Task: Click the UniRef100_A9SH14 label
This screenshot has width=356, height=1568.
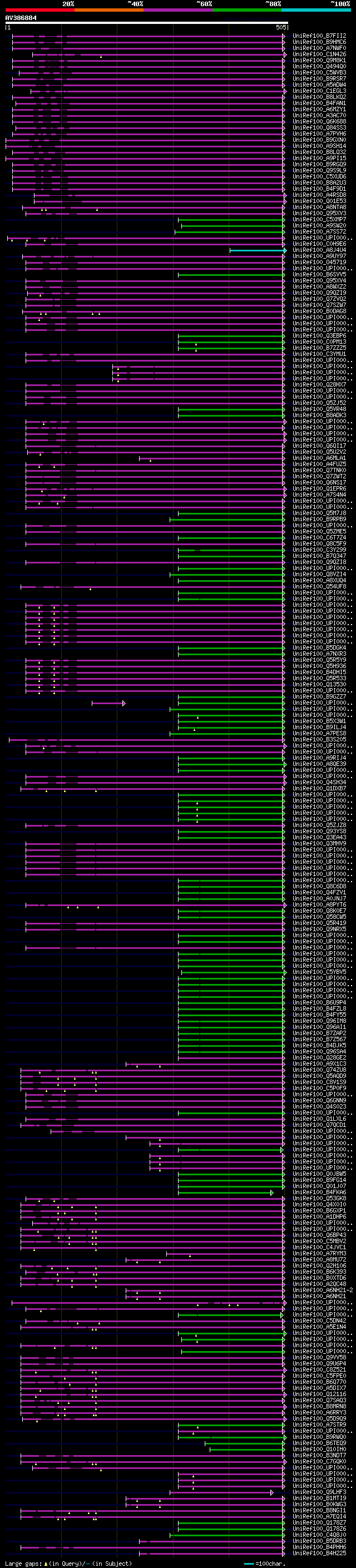Action: [319, 146]
